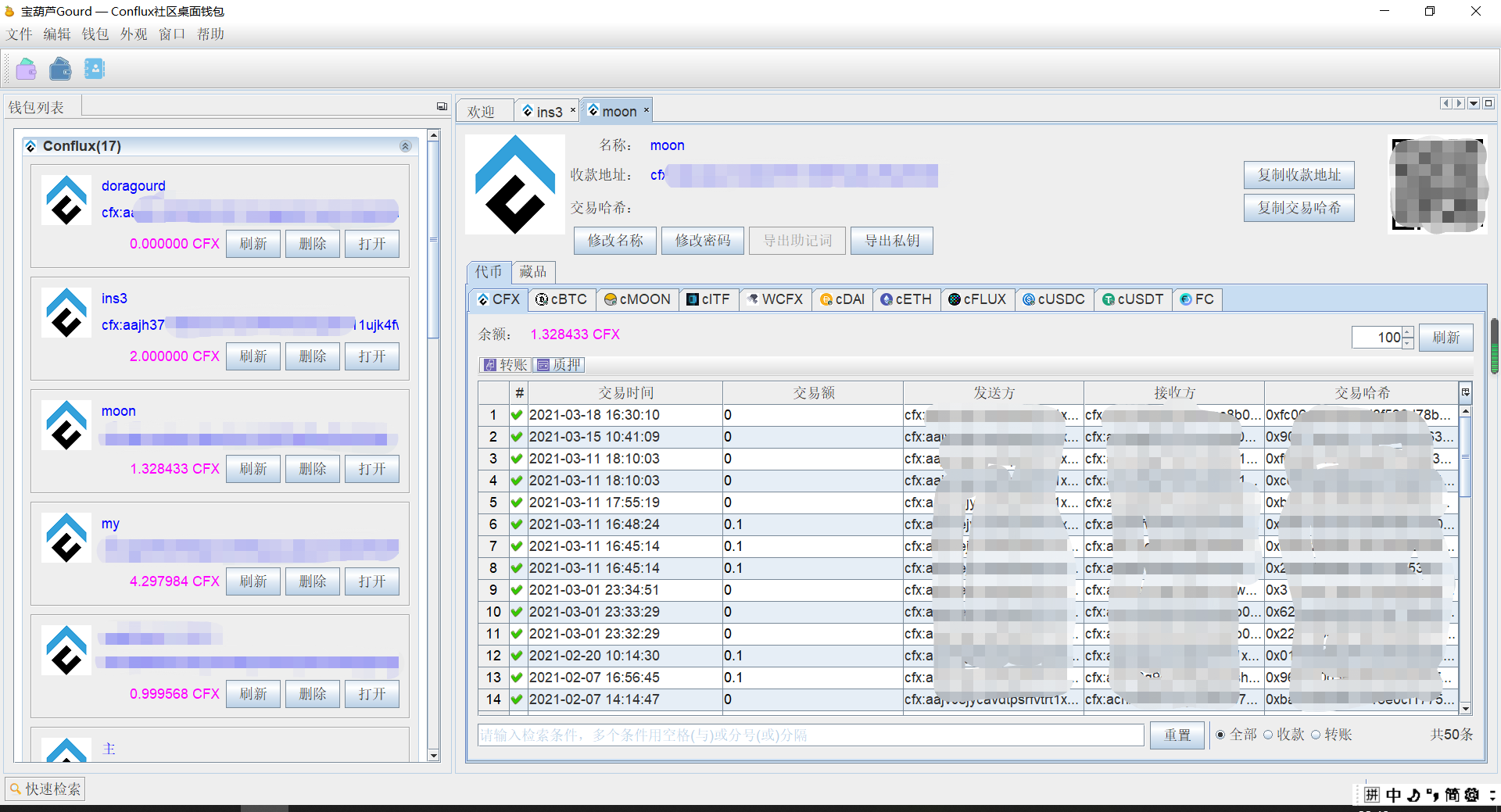1501x812 pixels.
Task: Open the IME settings gear icon
Action: [1472, 795]
